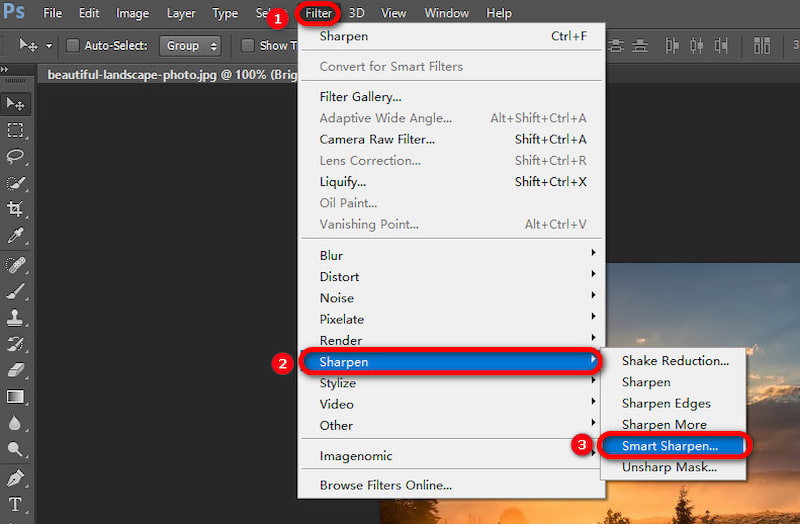Expand the Distort submenu
The height and width of the screenshot is (524, 800).
click(452, 277)
